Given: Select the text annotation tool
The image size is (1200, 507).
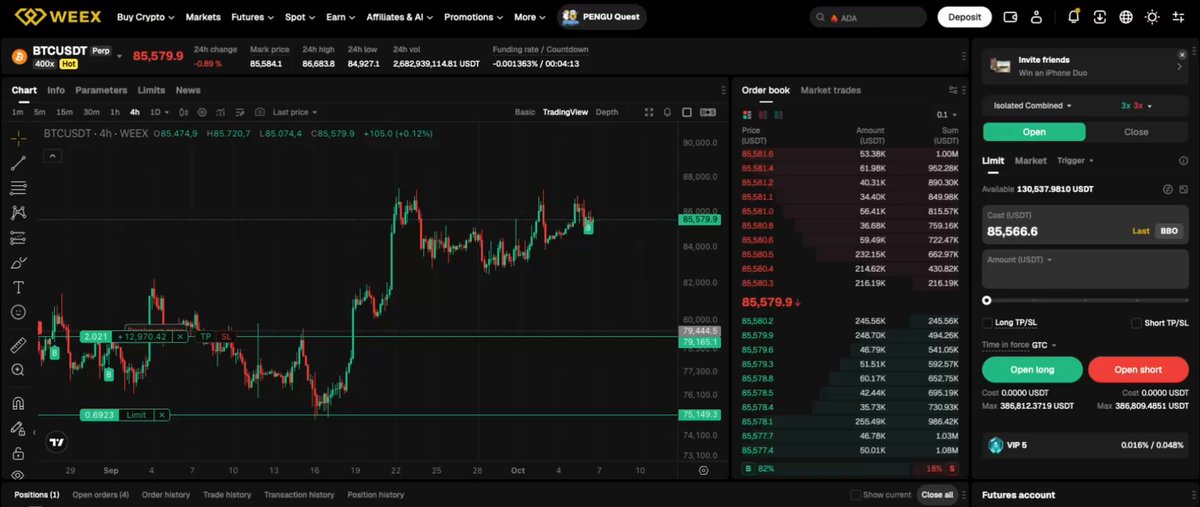Looking at the screenshot, I should 18,287.
